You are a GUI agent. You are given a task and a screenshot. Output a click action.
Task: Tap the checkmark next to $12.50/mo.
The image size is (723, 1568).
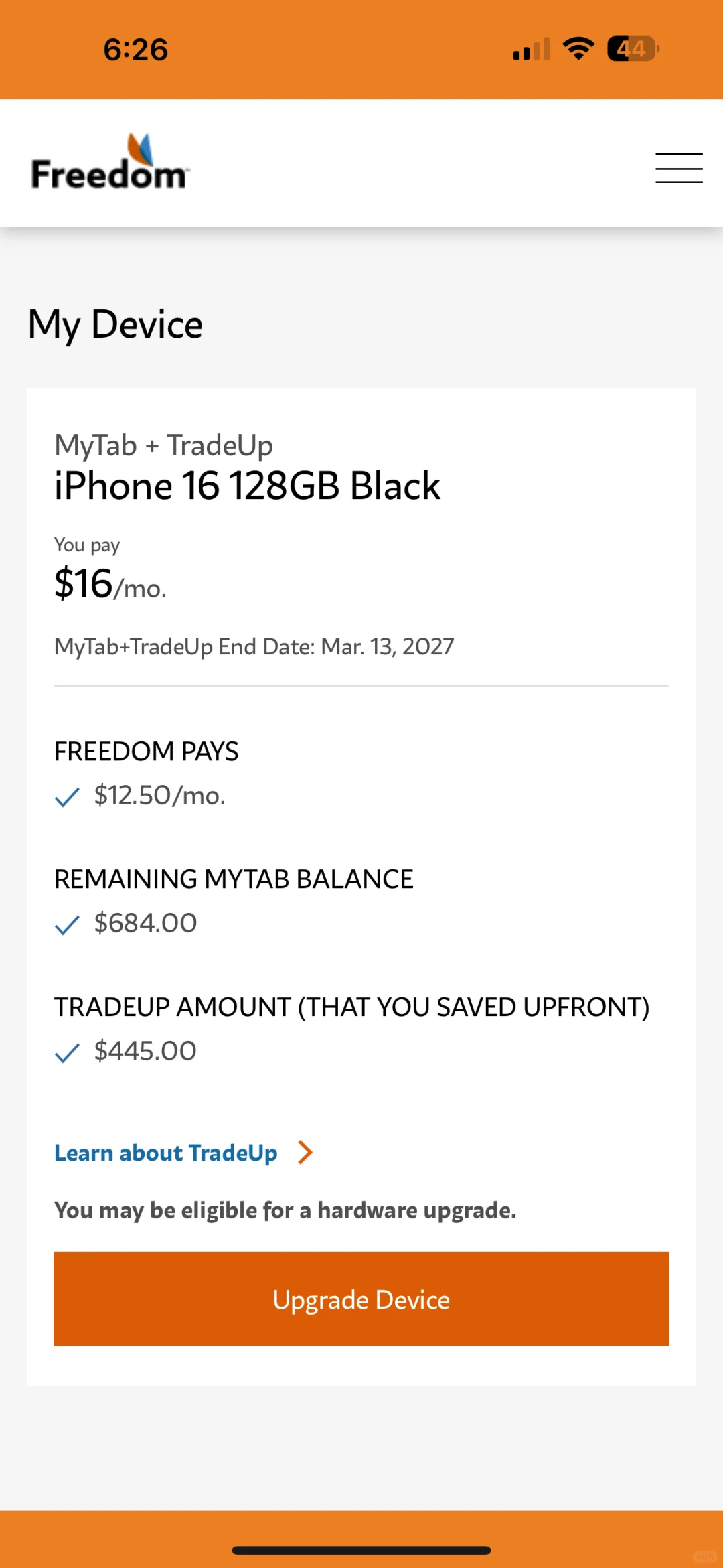point(67,797)
